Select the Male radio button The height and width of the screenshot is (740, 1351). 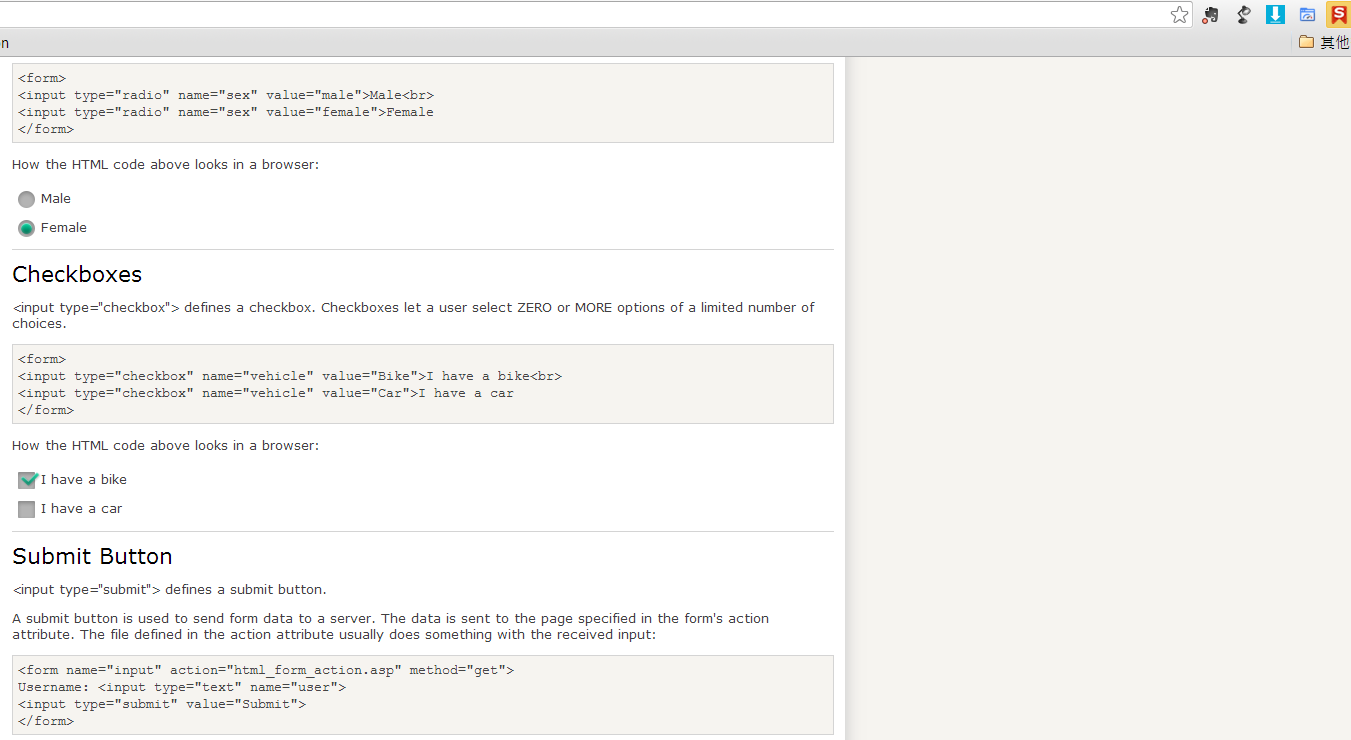pos(27,199)
